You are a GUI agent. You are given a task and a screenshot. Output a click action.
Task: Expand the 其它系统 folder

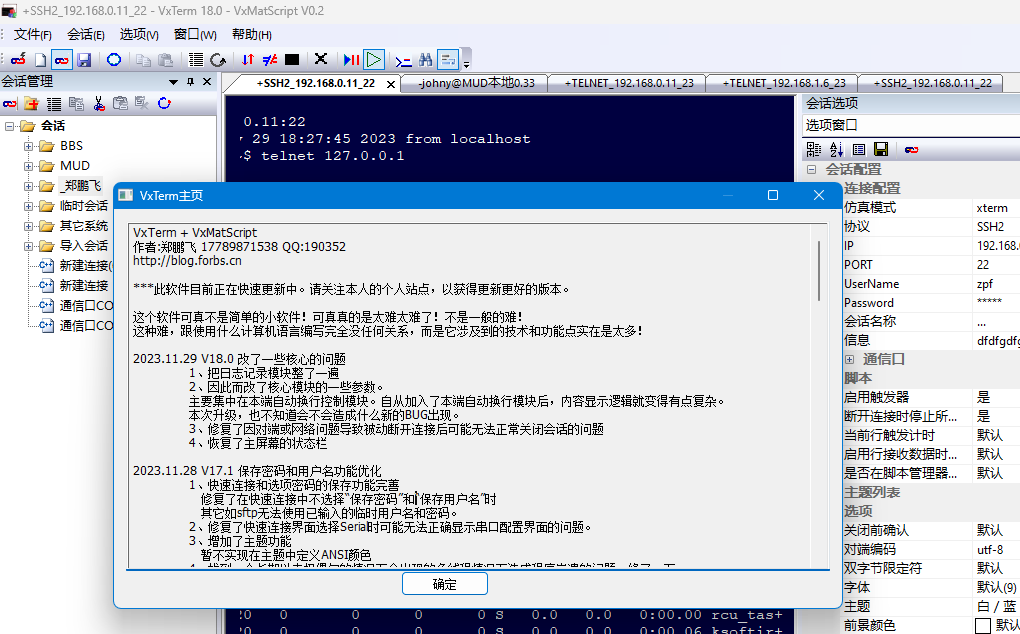click(29, 226)
